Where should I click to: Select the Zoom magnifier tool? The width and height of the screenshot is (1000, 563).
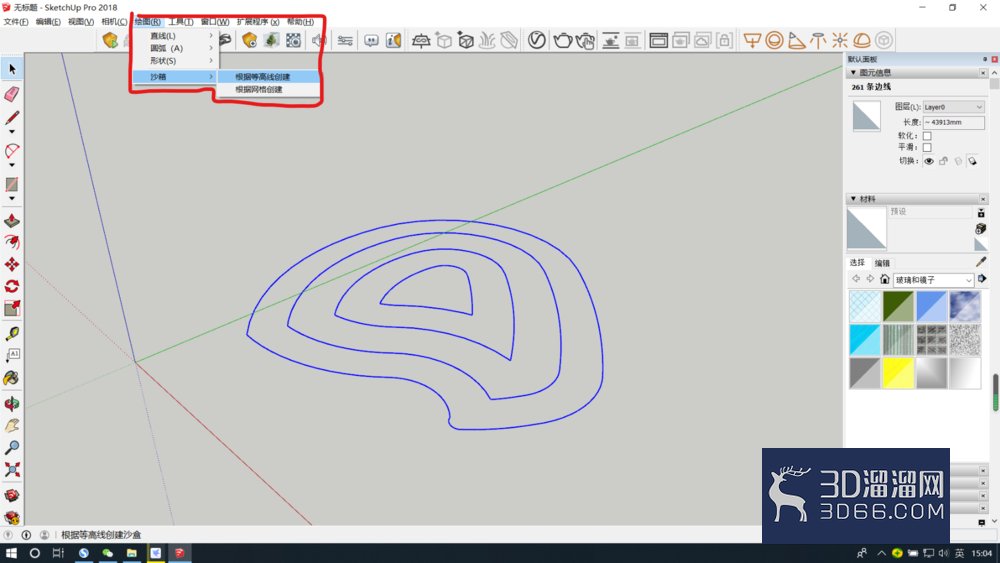(11, 448)
